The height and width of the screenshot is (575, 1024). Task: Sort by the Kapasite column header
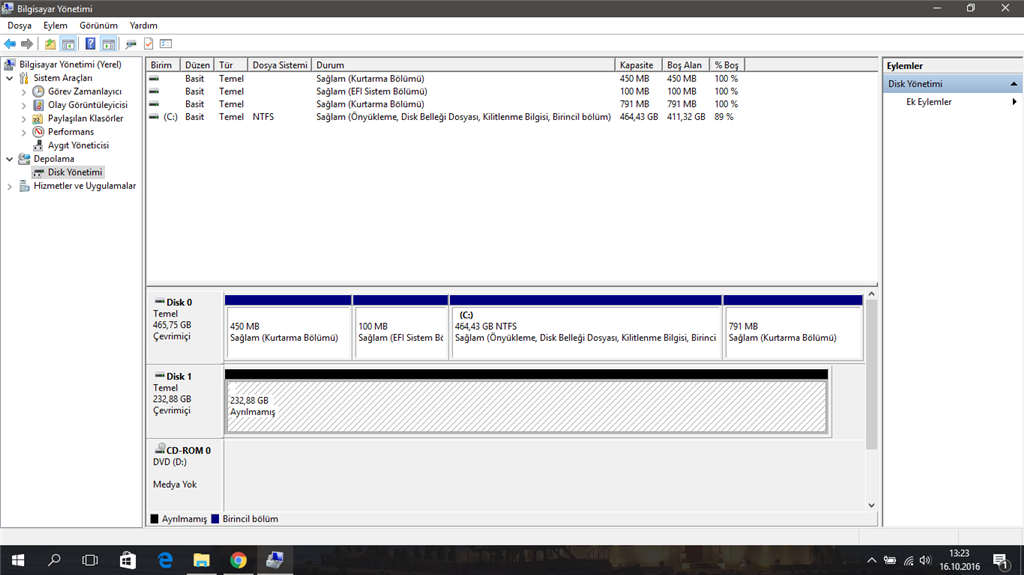click(638, 65)
